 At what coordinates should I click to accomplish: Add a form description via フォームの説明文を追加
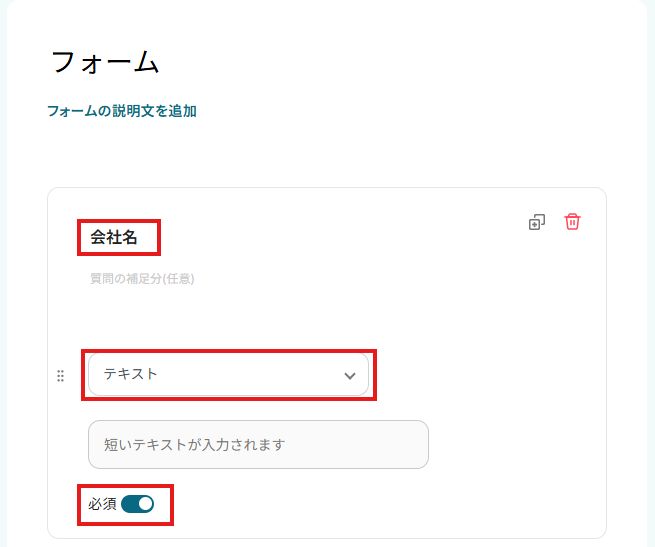coord(122,111)
